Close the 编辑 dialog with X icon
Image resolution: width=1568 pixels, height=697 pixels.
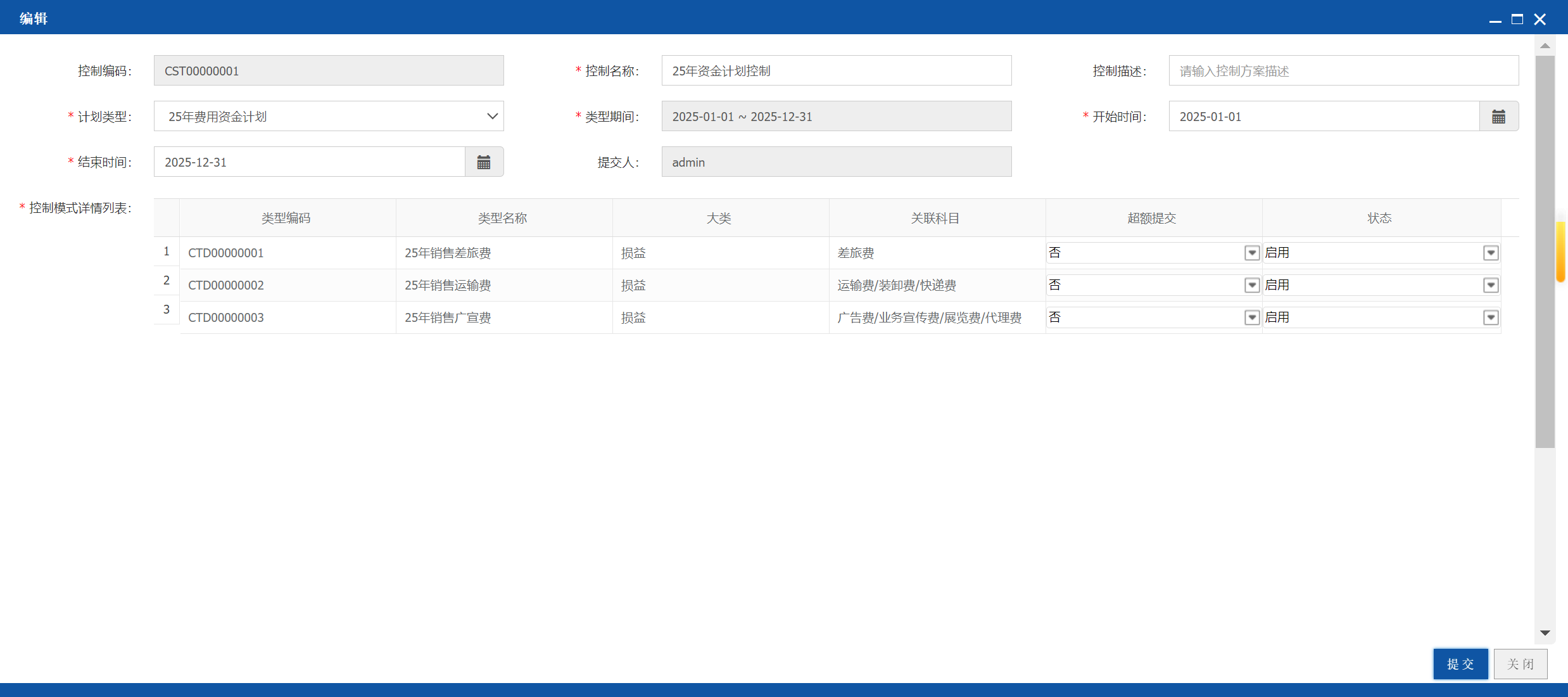pos(1540,20)
